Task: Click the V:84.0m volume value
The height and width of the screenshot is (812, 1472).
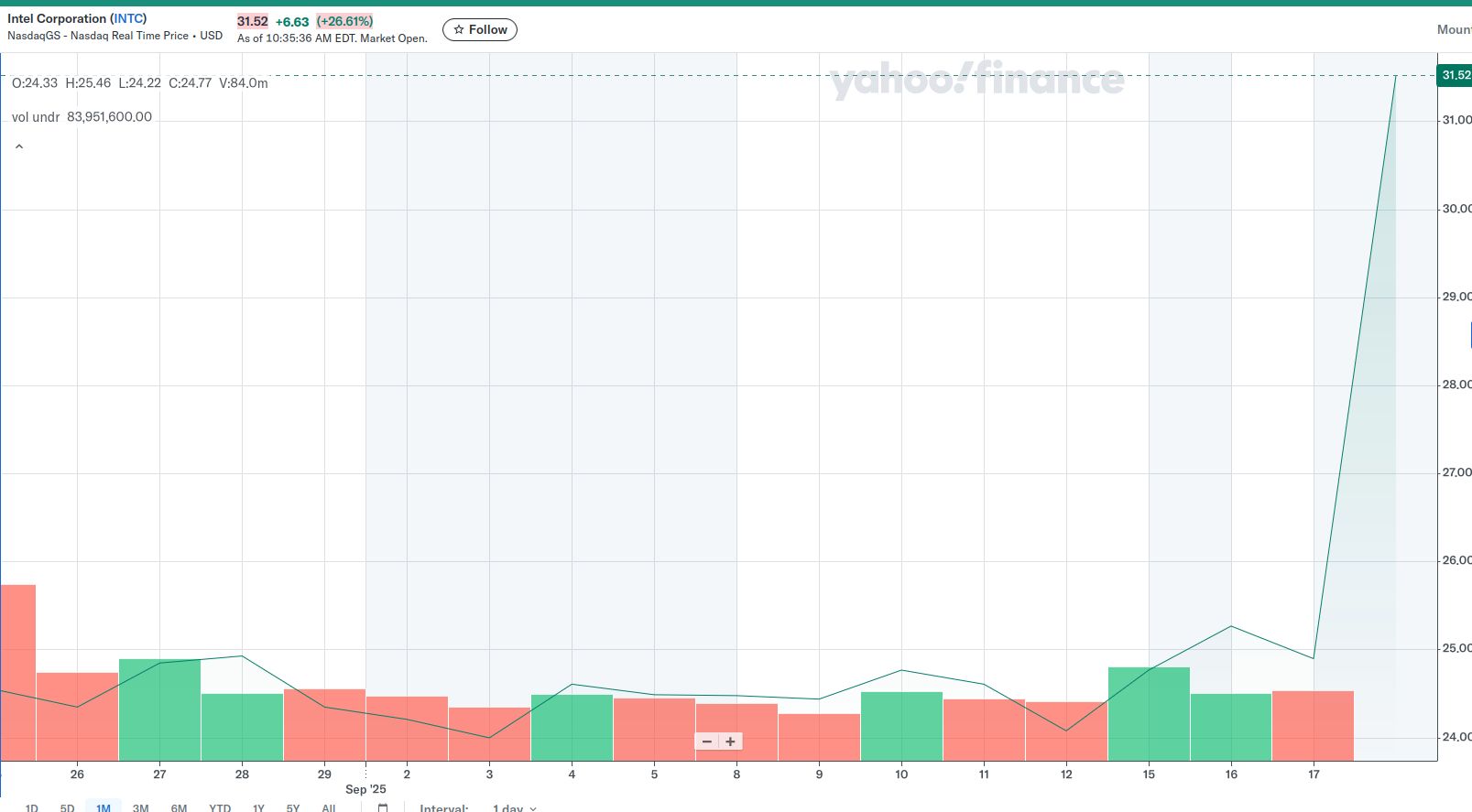Action: point(244,82)
